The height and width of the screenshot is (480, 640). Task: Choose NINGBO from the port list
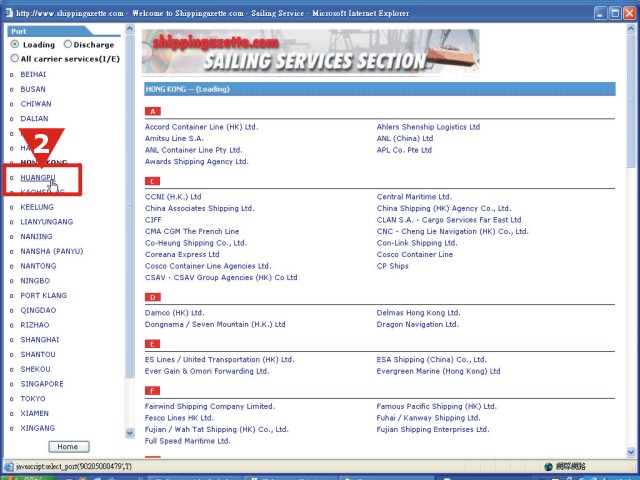point(35,281)
